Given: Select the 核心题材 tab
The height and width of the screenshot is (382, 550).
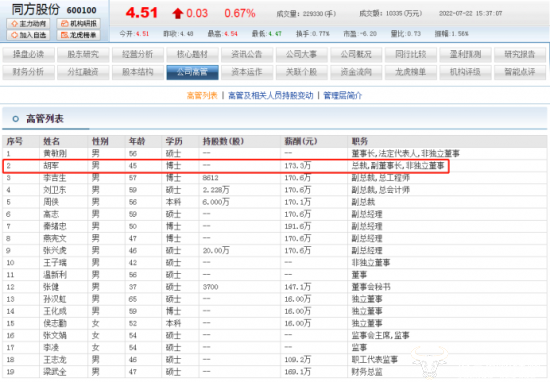Looking at the screenshot, I should (x=193, y=54).
